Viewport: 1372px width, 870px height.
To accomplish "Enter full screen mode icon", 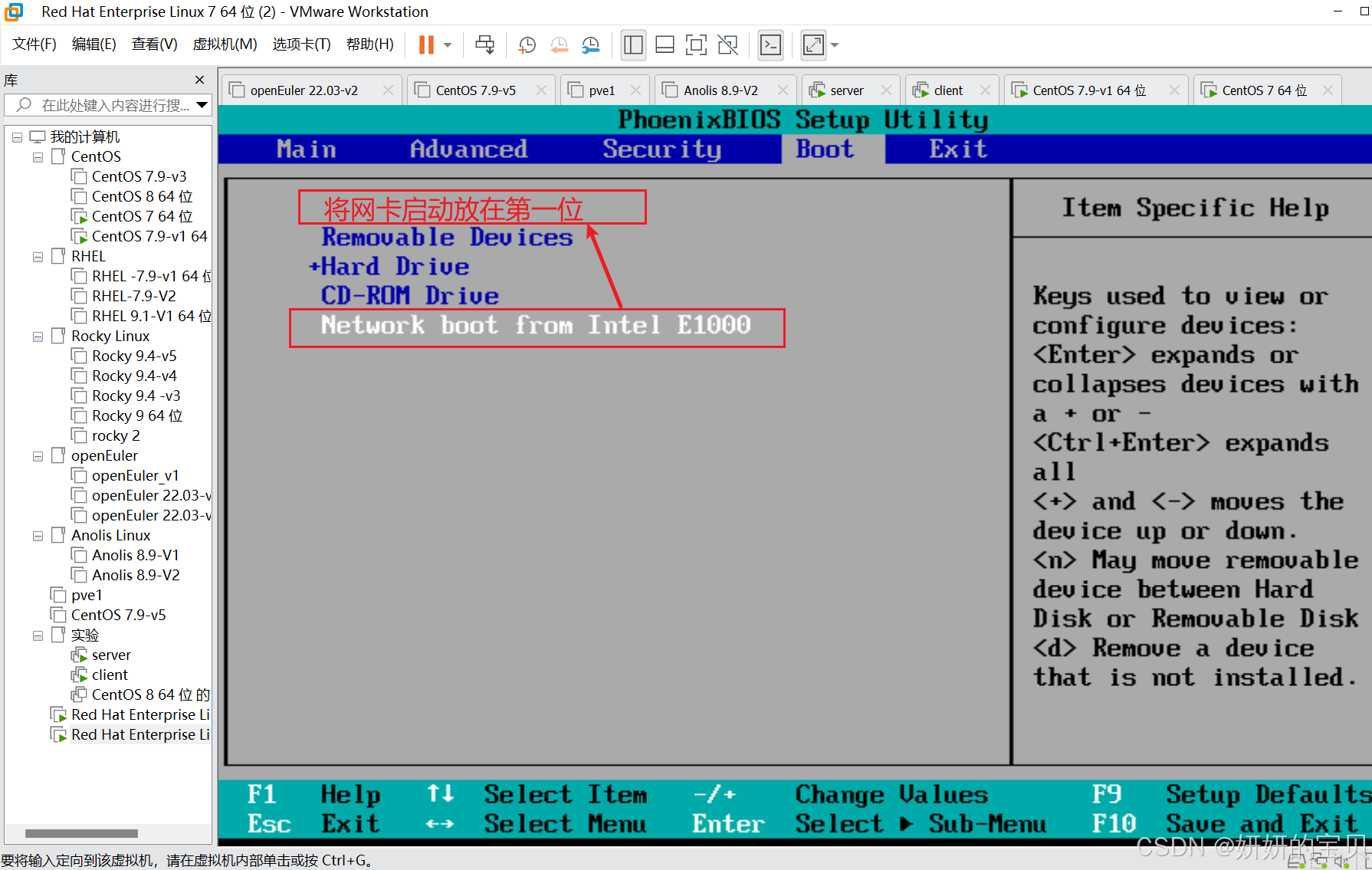I will [x=696, y=45].
